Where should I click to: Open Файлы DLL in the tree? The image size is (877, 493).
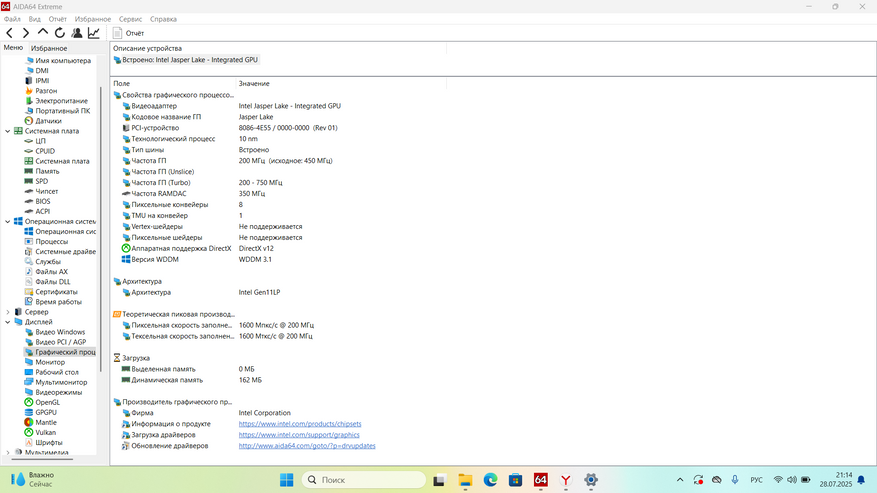(48, 282)
